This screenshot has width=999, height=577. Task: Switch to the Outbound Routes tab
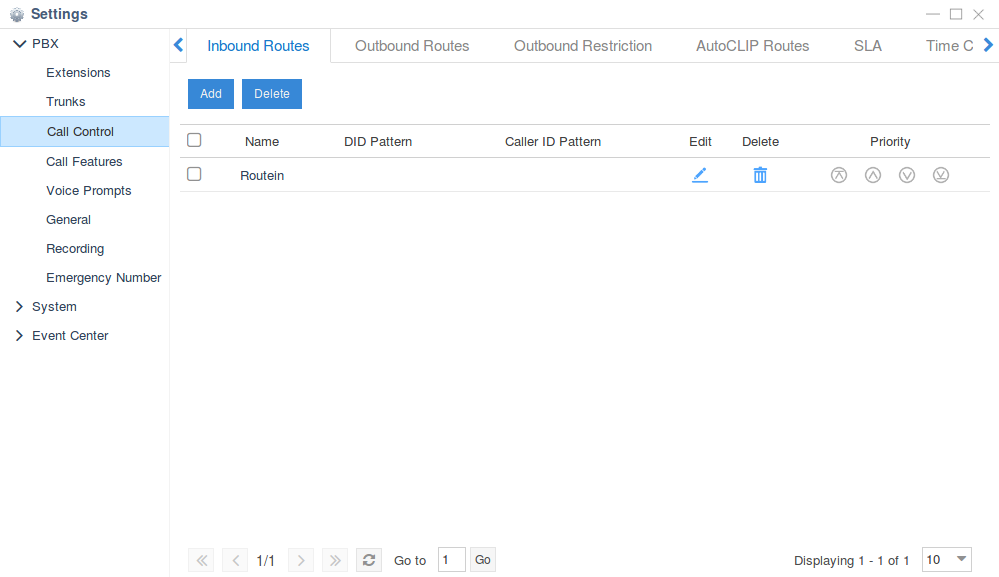coord(412,46)
